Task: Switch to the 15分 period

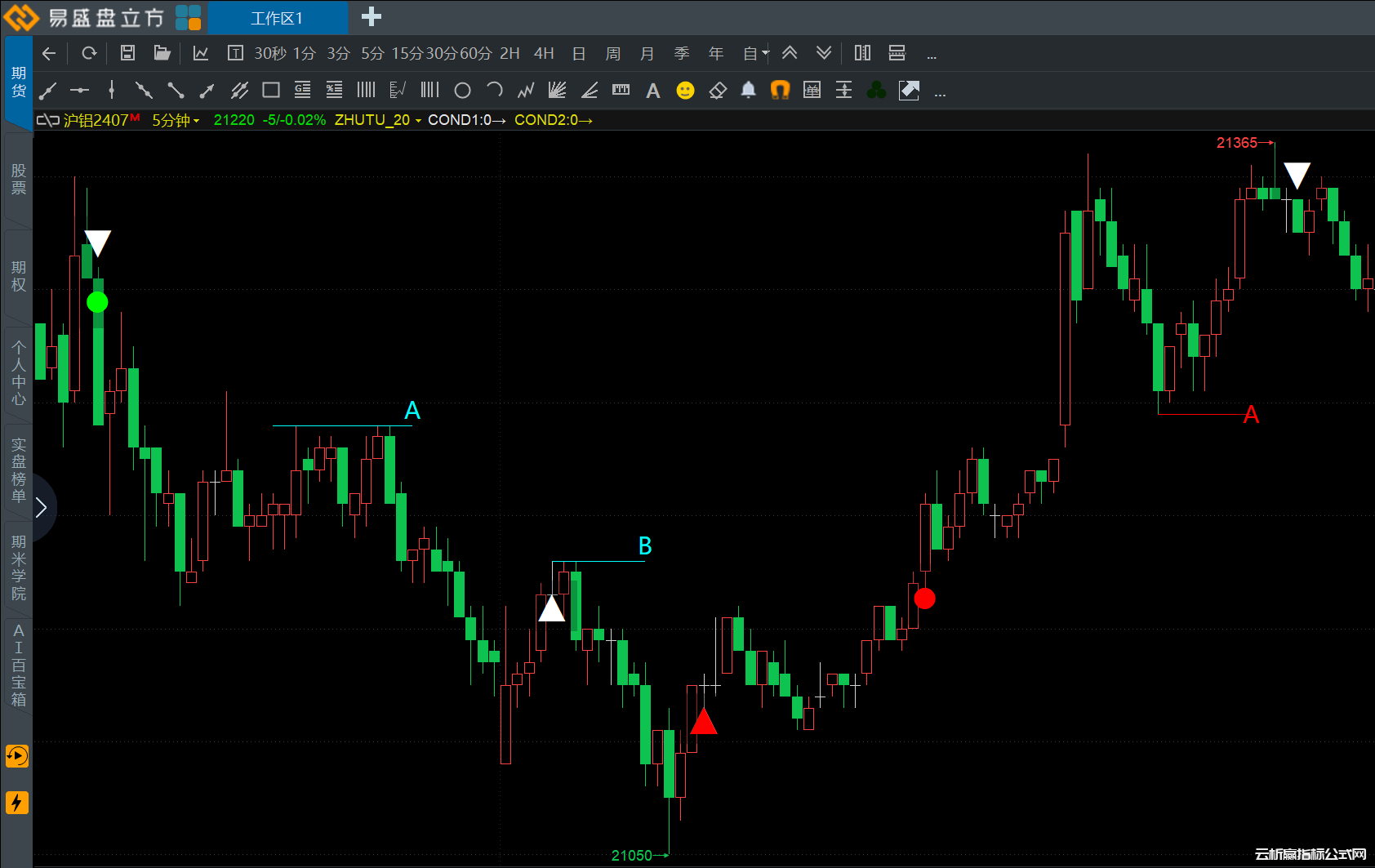Action: pos(407,54)
